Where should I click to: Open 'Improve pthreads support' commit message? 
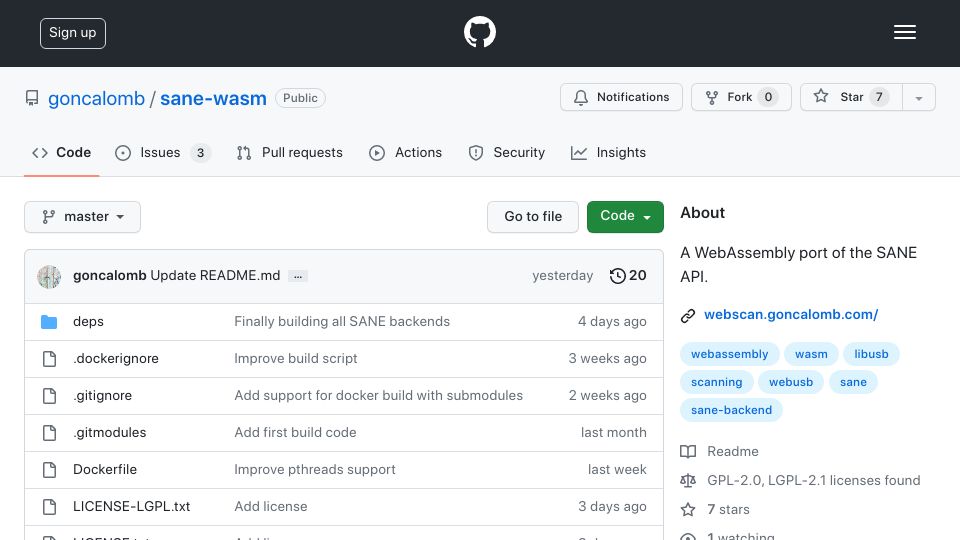[x=315, y=470]
